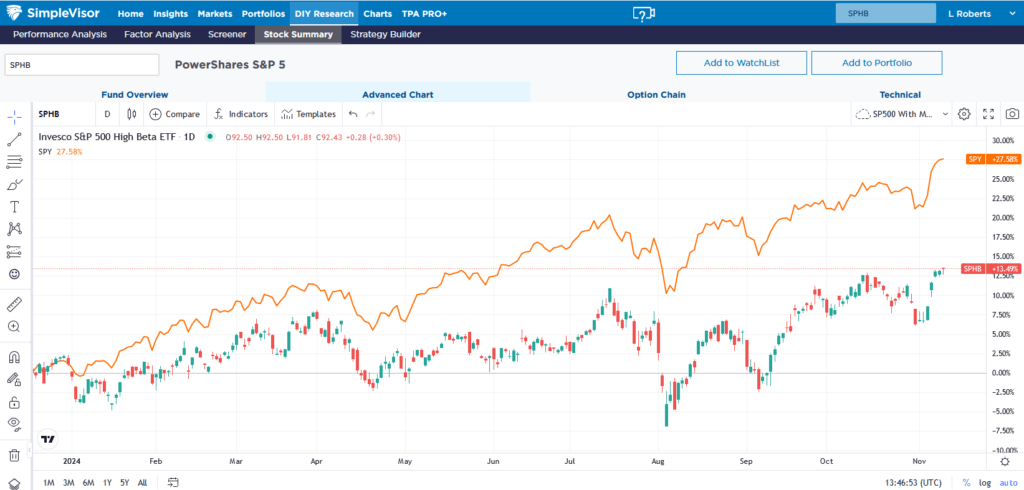Toggle stay in drawing mode
Screen dimensions: 1024x490
(x=14, y=380)
